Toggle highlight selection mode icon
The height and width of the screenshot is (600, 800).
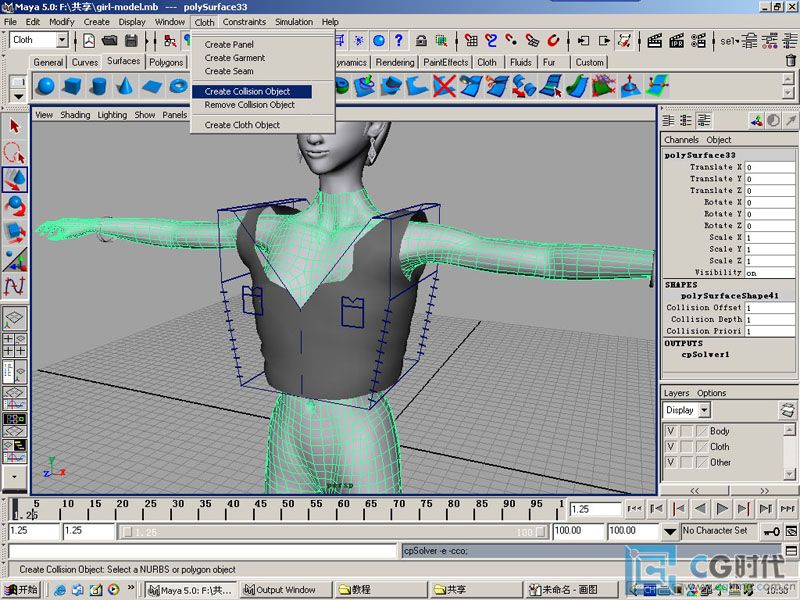[441, 40]
